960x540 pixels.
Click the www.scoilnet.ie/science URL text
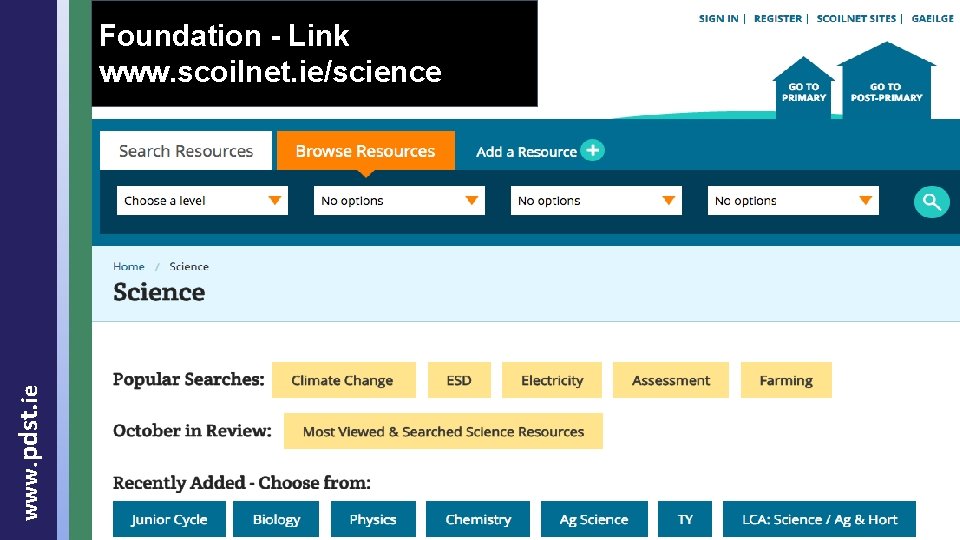click(270, 72)
